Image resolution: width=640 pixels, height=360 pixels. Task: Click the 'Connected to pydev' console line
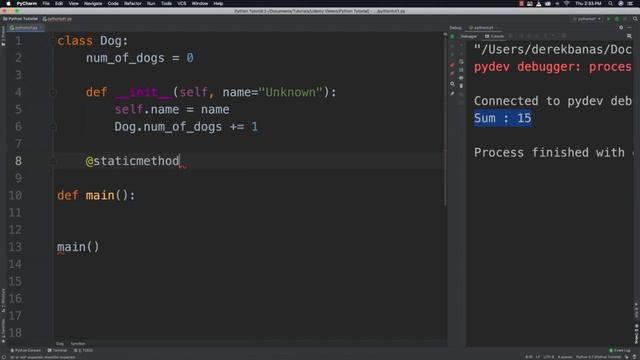[553, 101]
